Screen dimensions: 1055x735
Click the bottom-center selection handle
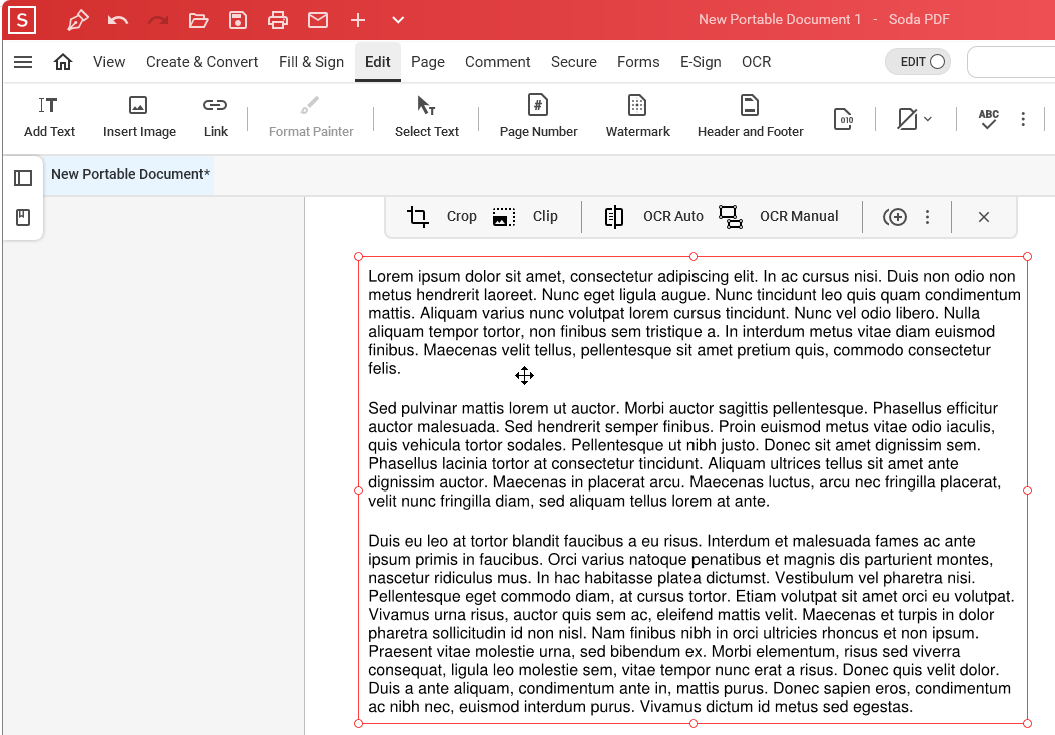693,724
